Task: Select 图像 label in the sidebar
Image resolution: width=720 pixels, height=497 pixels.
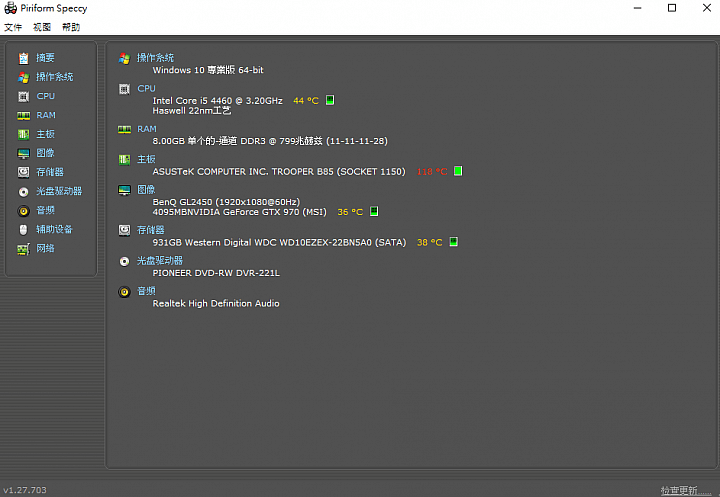Action: tap(45, 153)
